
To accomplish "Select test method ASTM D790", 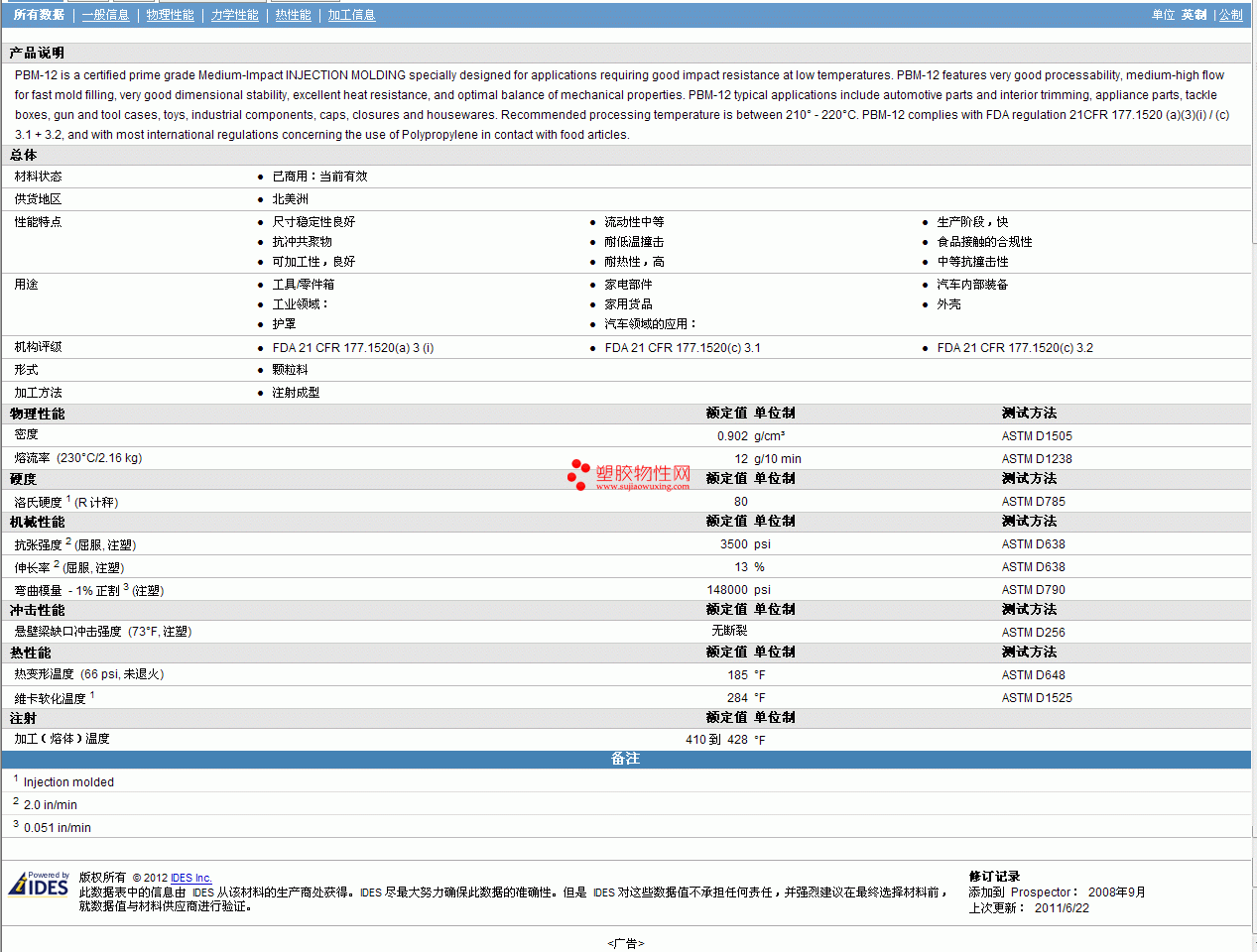I will [x=1033, y=590].
